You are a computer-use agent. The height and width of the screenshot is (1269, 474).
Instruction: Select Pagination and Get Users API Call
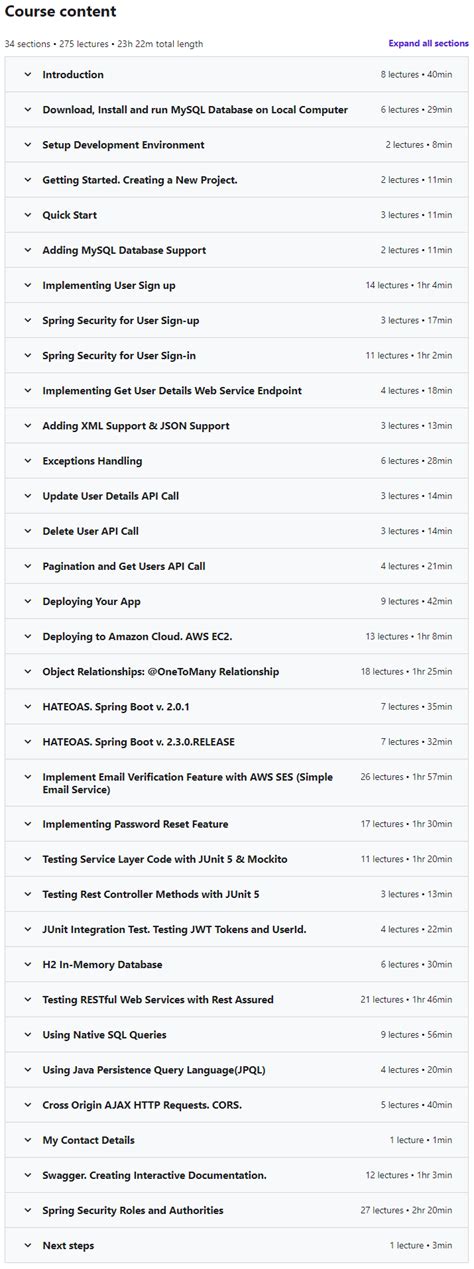(123, 566)
